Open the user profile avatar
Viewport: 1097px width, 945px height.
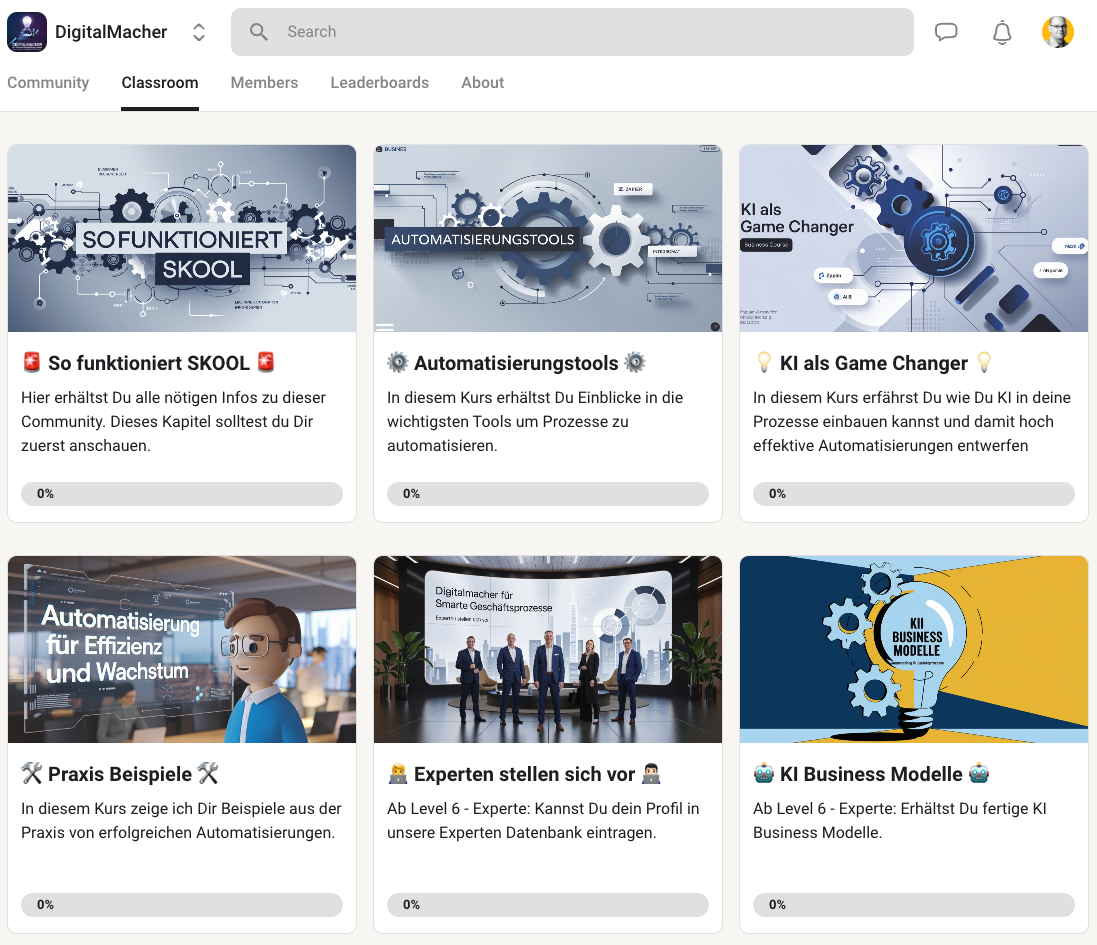[x=1057, y=31]
